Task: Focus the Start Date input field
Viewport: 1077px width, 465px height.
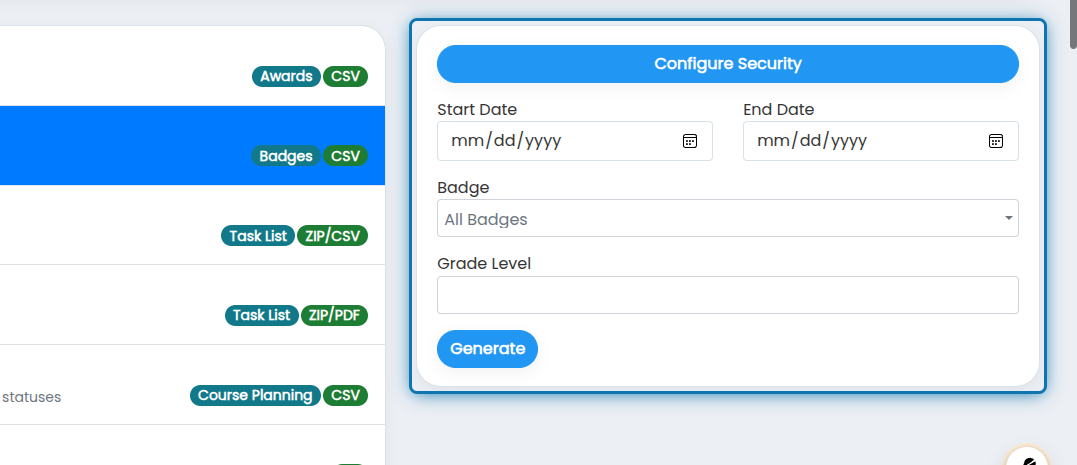Action: pos(575,141)
